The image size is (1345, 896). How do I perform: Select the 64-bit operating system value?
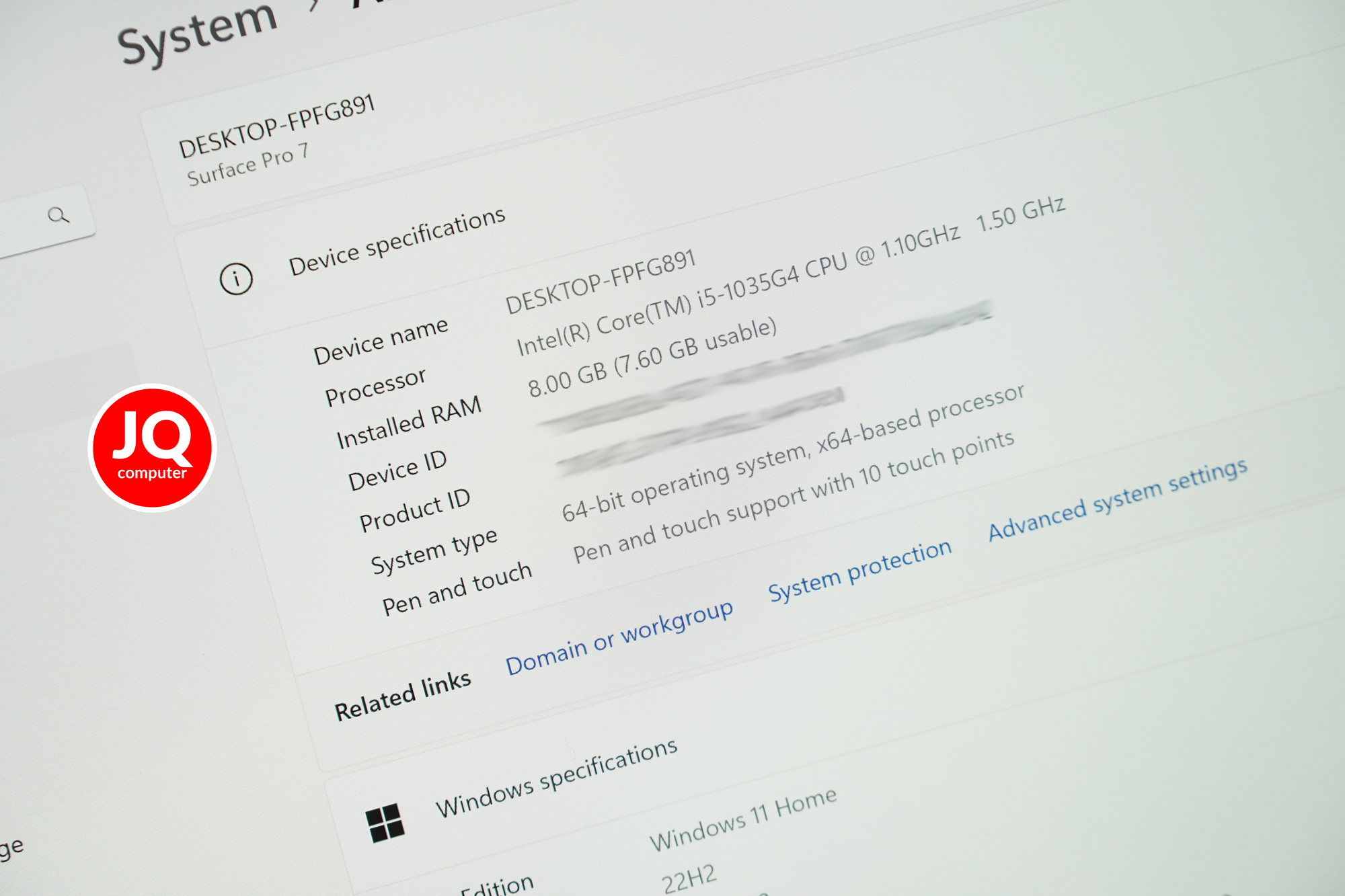(793, 452)
